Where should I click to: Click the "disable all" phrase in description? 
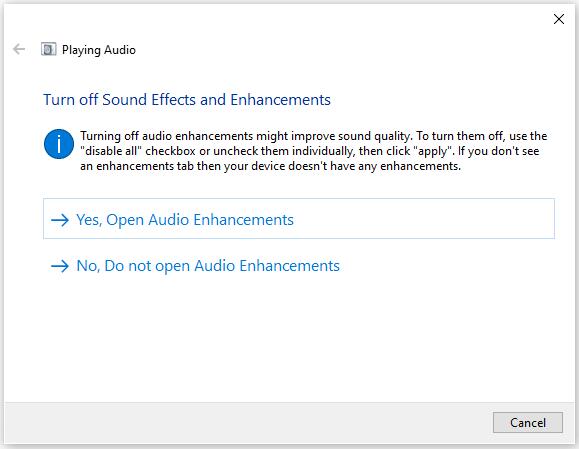point(111,151)
